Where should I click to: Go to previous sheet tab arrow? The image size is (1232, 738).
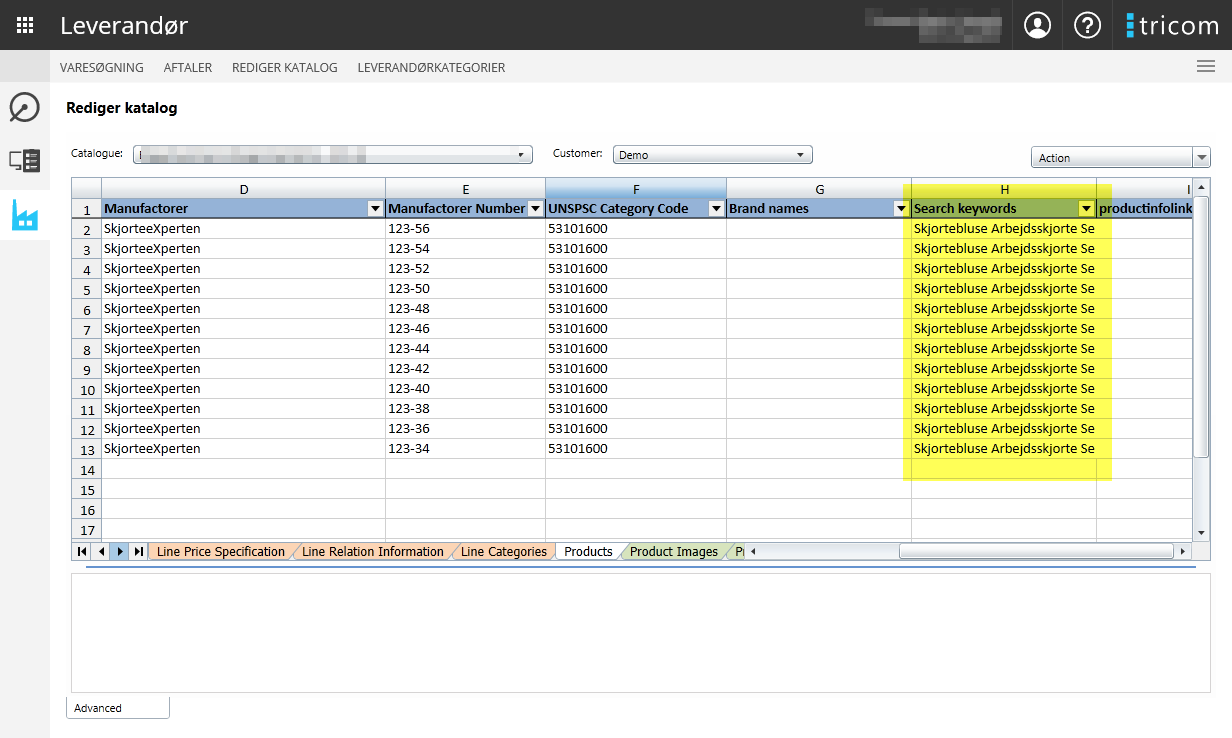click(x=100, y=551)
